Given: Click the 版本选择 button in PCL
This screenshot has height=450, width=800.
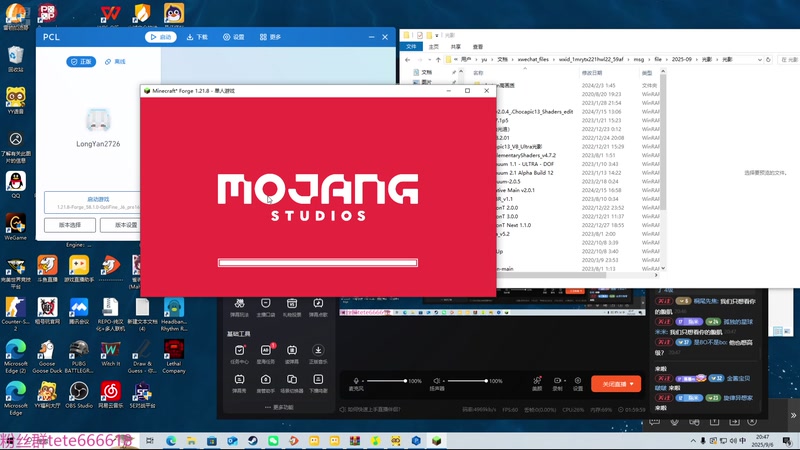Looking at the screenshot, I should (70, 225).
